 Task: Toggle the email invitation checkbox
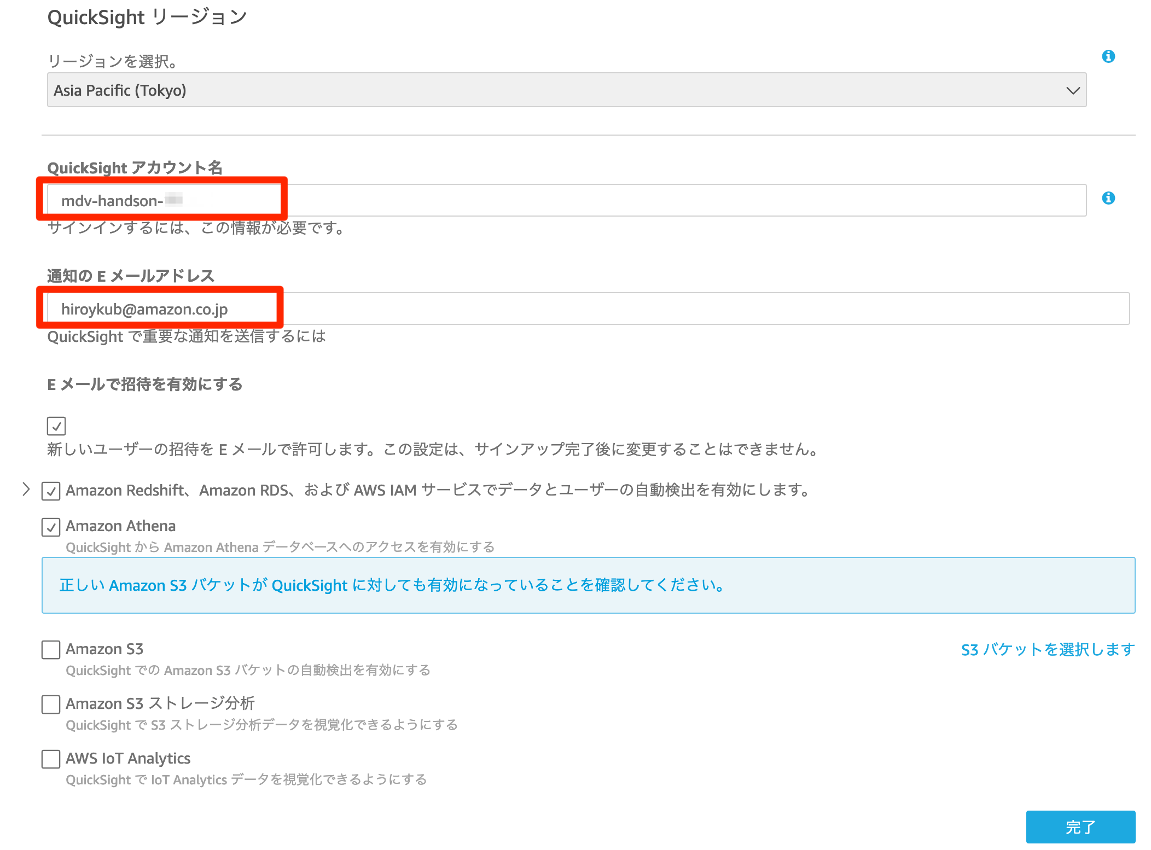click(x=57, y=426)
